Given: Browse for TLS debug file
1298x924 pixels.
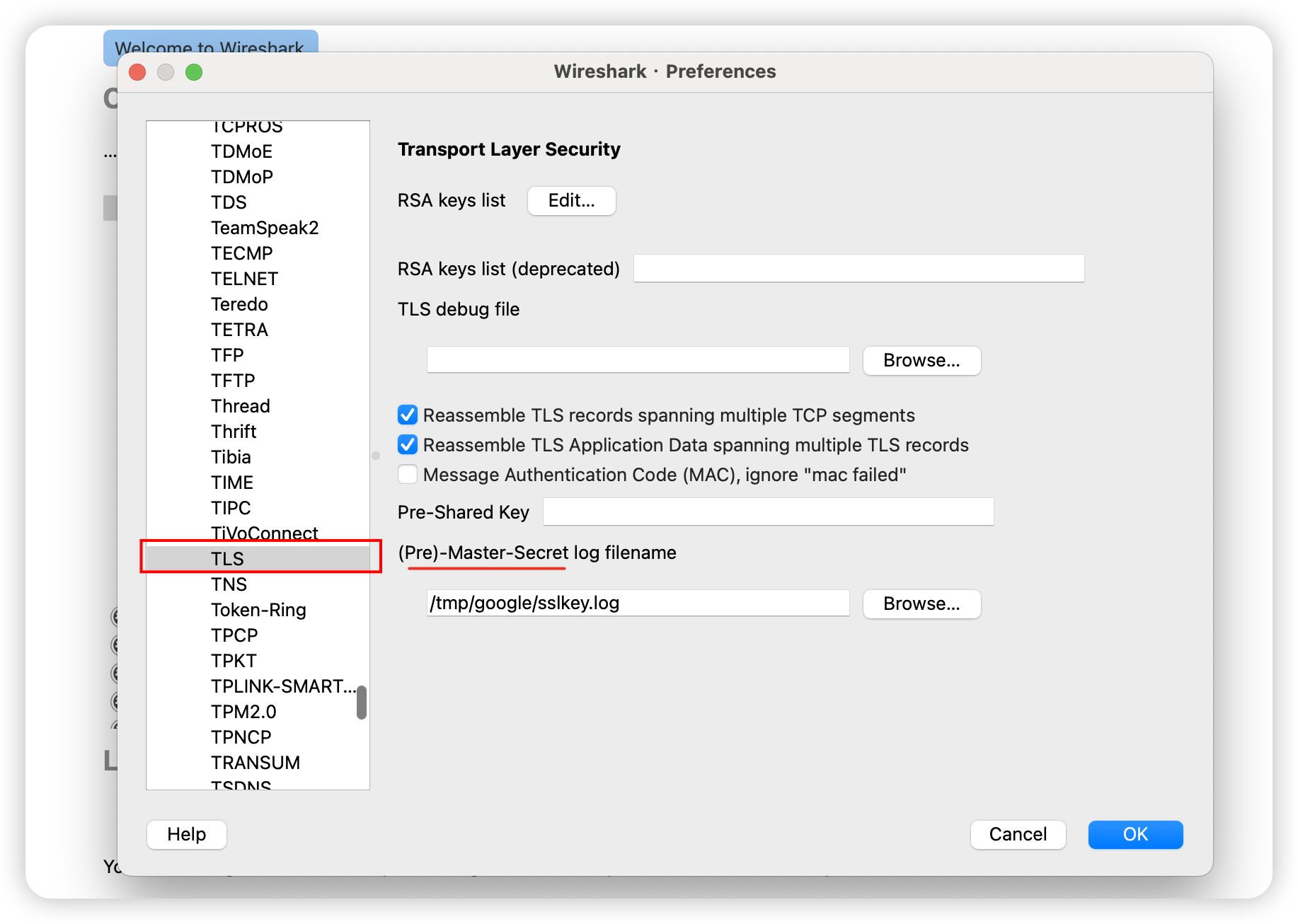Looking at the screenshot, I should [x=921, y=360].
